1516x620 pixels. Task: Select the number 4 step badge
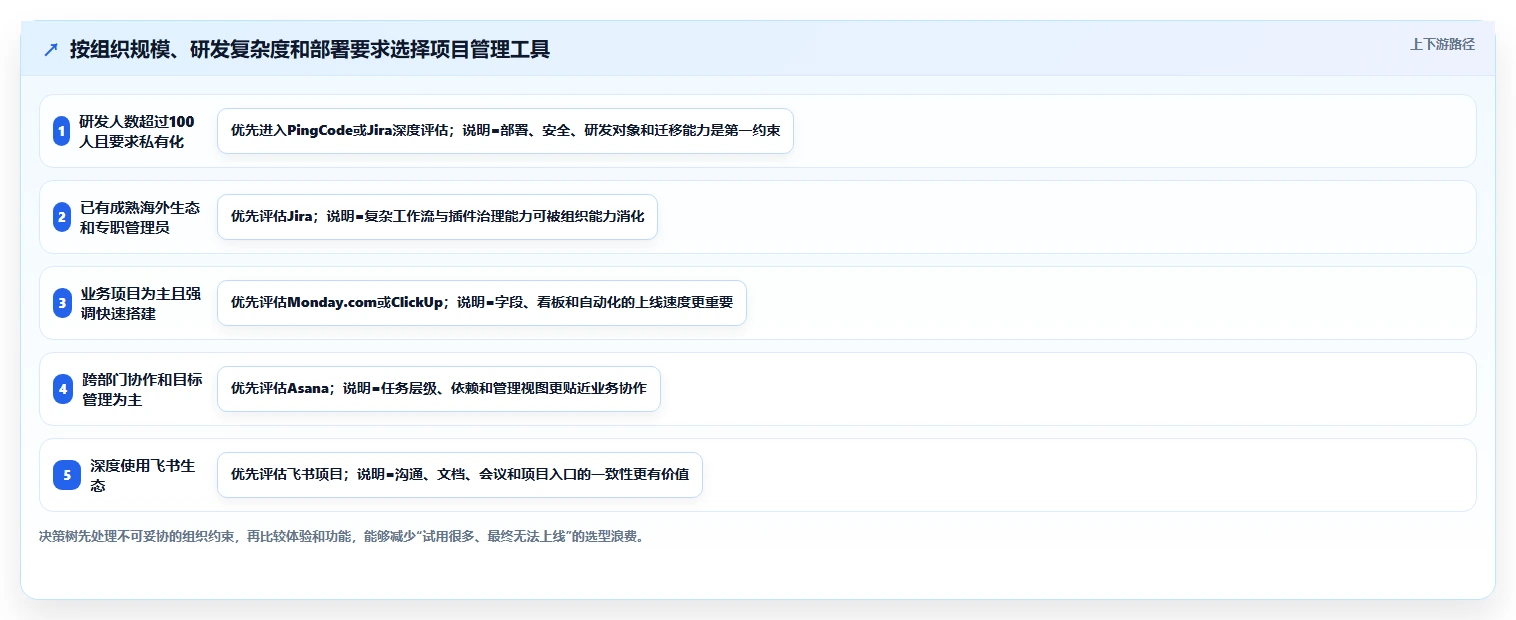63,389
